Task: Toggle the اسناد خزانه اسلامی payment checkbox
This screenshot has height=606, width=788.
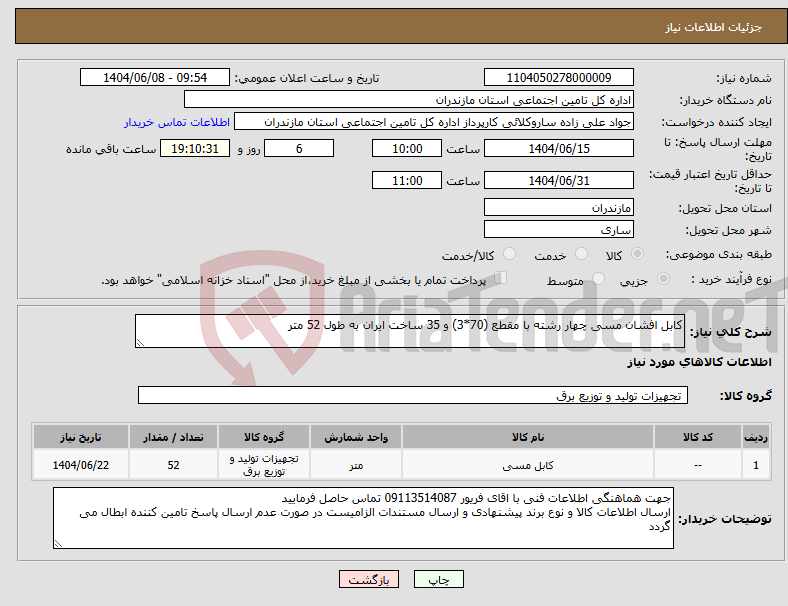Action: coord(501,278)
